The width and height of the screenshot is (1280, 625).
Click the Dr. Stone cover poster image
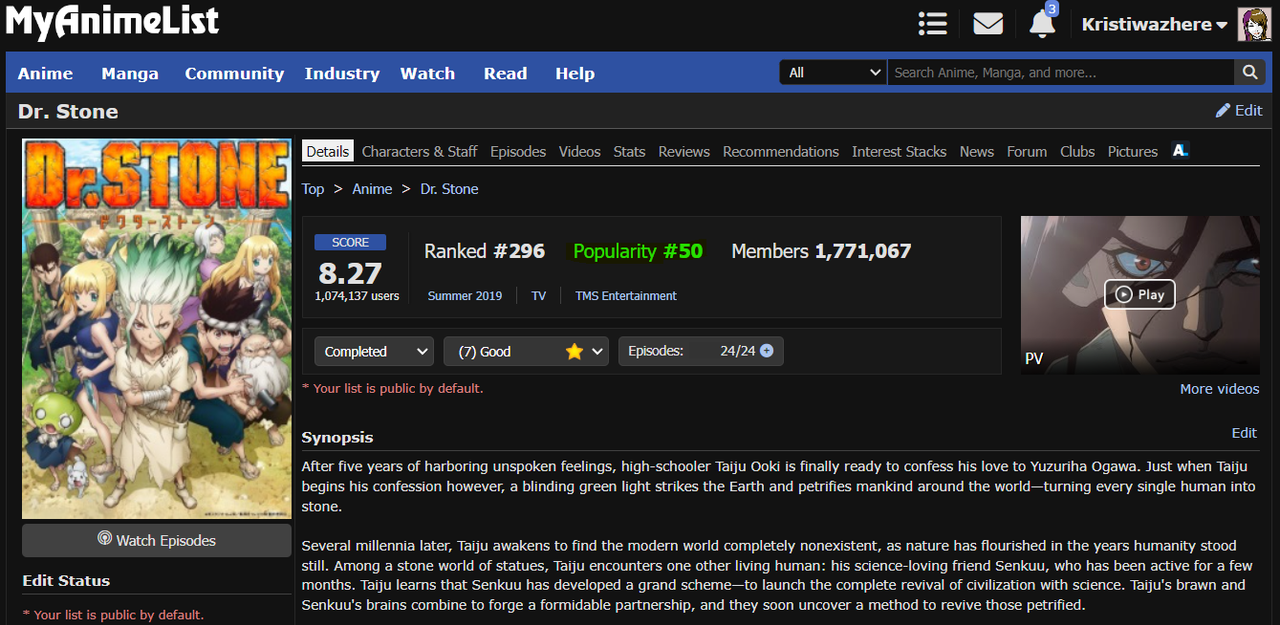157,328
